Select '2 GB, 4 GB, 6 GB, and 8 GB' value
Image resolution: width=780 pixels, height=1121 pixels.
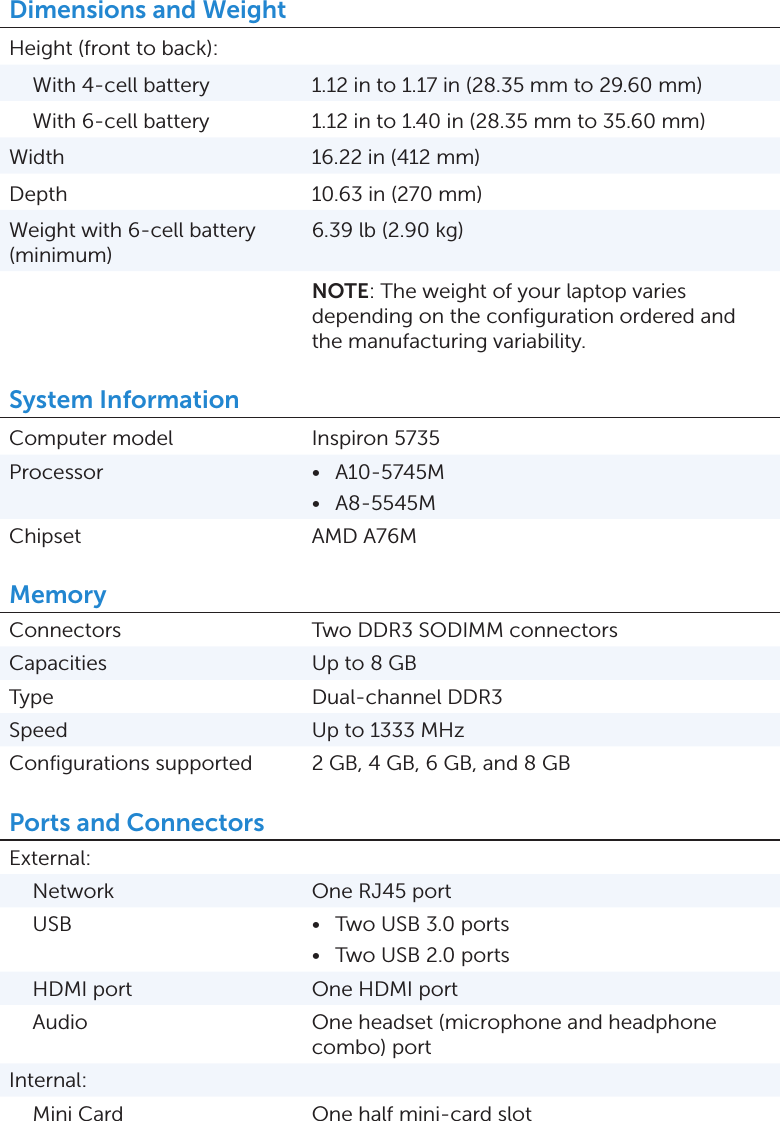pos(441,763)
